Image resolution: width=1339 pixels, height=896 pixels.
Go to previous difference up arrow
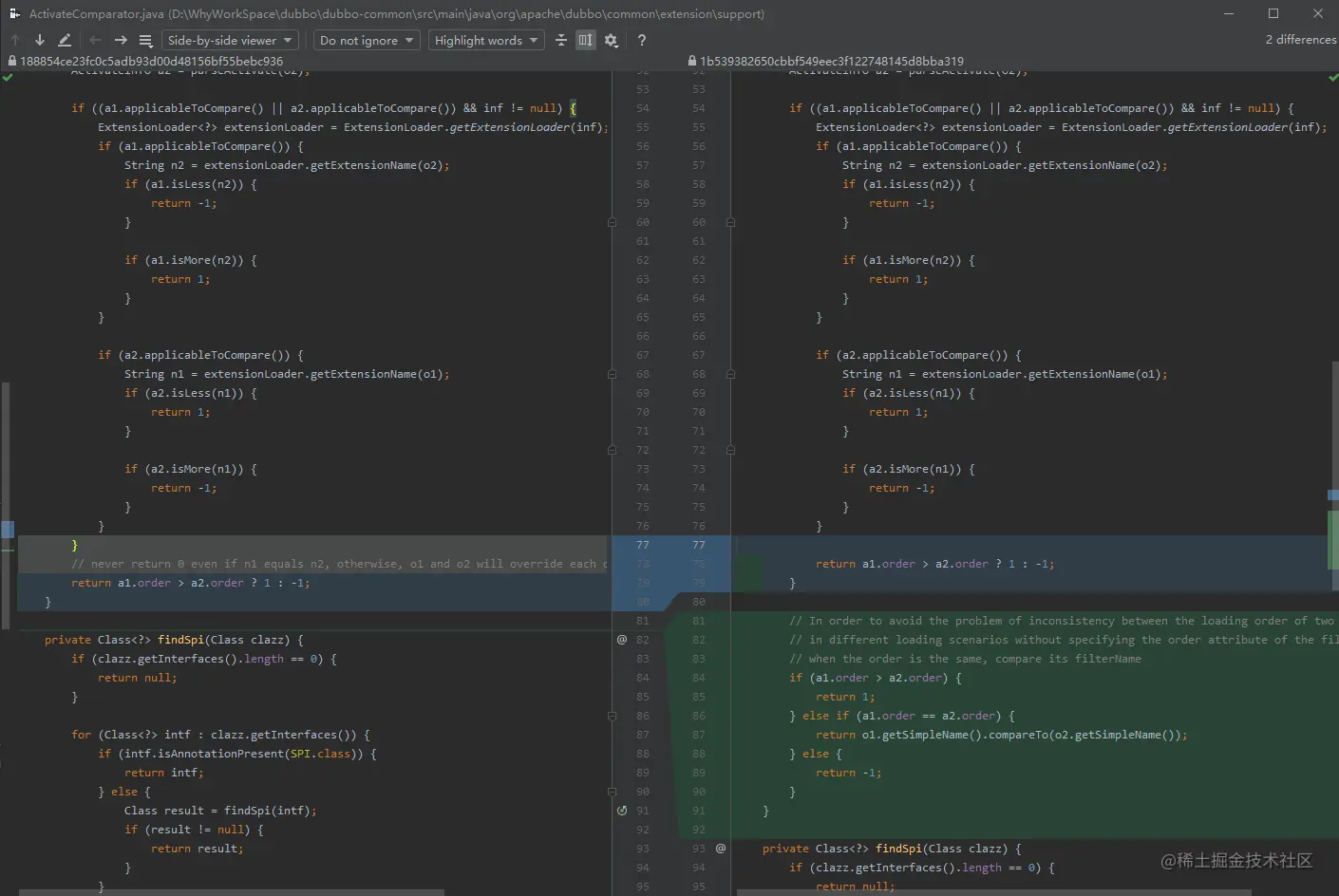[x=15, y=40]
